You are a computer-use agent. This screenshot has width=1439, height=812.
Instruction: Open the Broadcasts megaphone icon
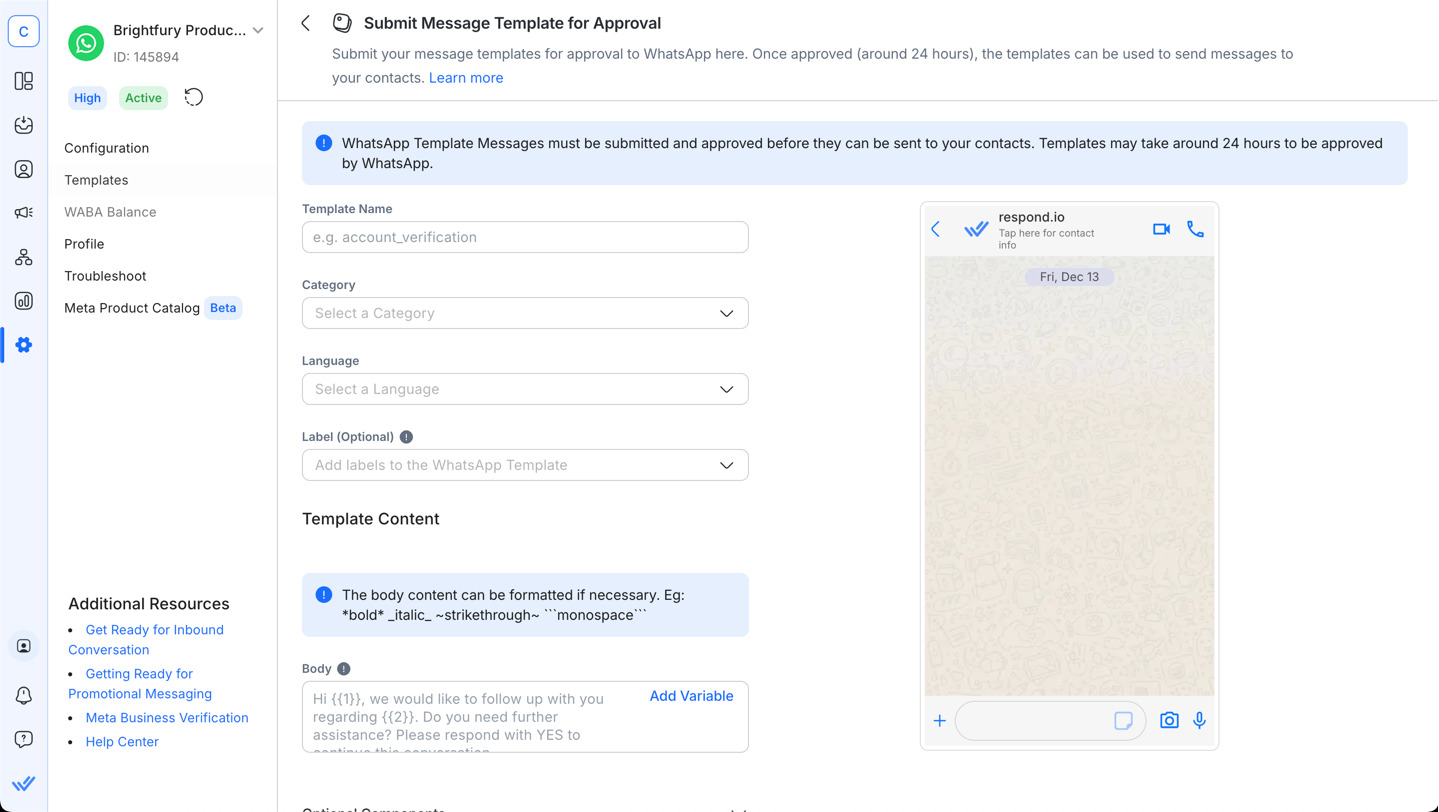coord(24,213)
